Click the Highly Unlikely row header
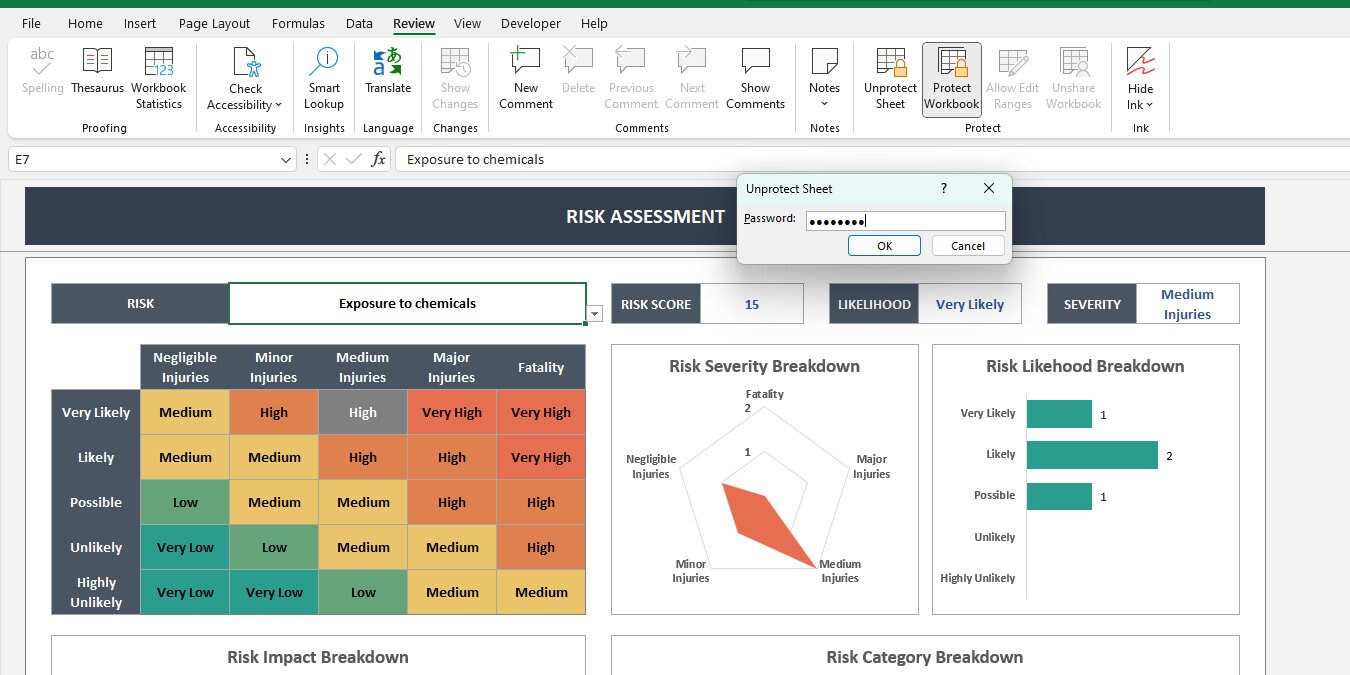Screen dimensions: 1350x675 96,592
